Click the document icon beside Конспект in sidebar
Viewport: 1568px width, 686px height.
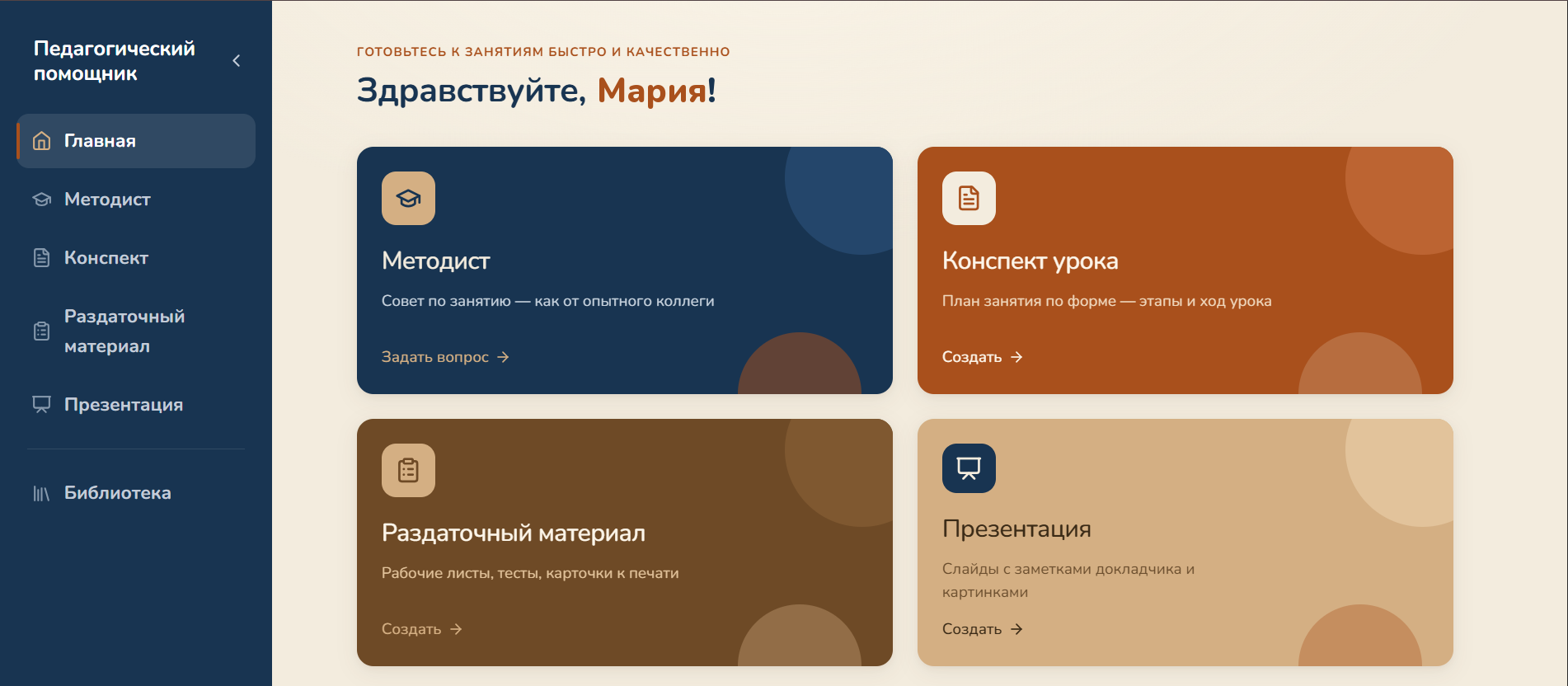(42, 258)
